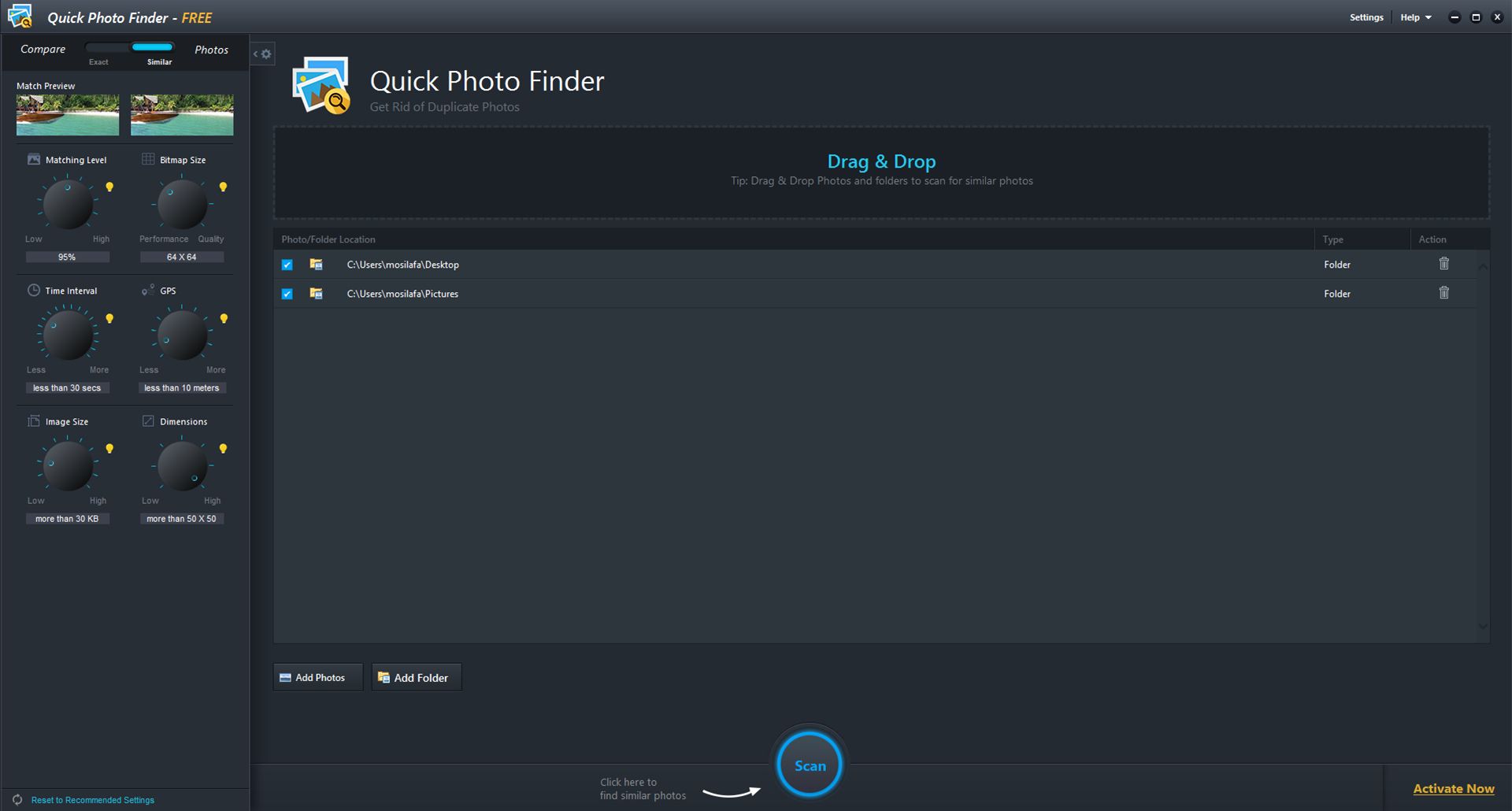
Task: Select the Exact compare mode label
Action: pos(98,61)
